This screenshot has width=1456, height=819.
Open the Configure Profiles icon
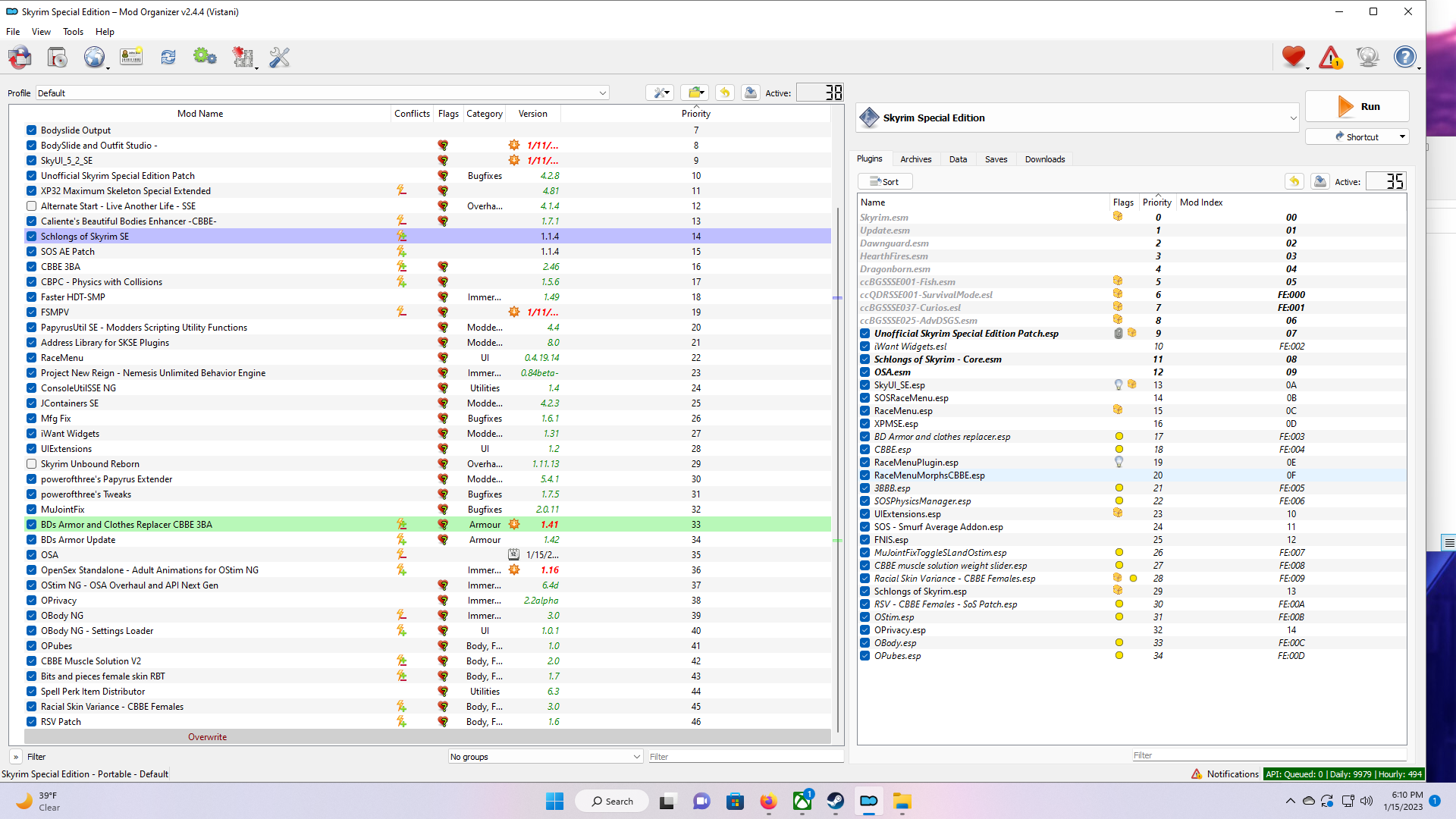(131, 57)
